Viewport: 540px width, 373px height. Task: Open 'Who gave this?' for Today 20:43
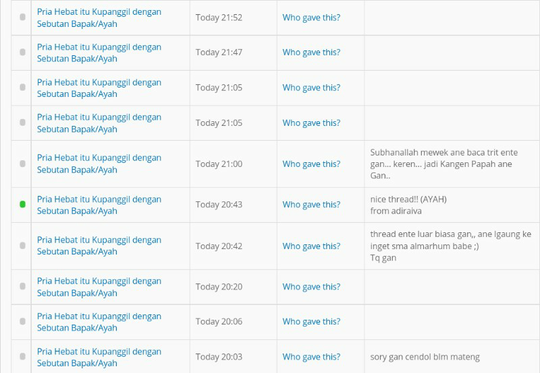311,205
